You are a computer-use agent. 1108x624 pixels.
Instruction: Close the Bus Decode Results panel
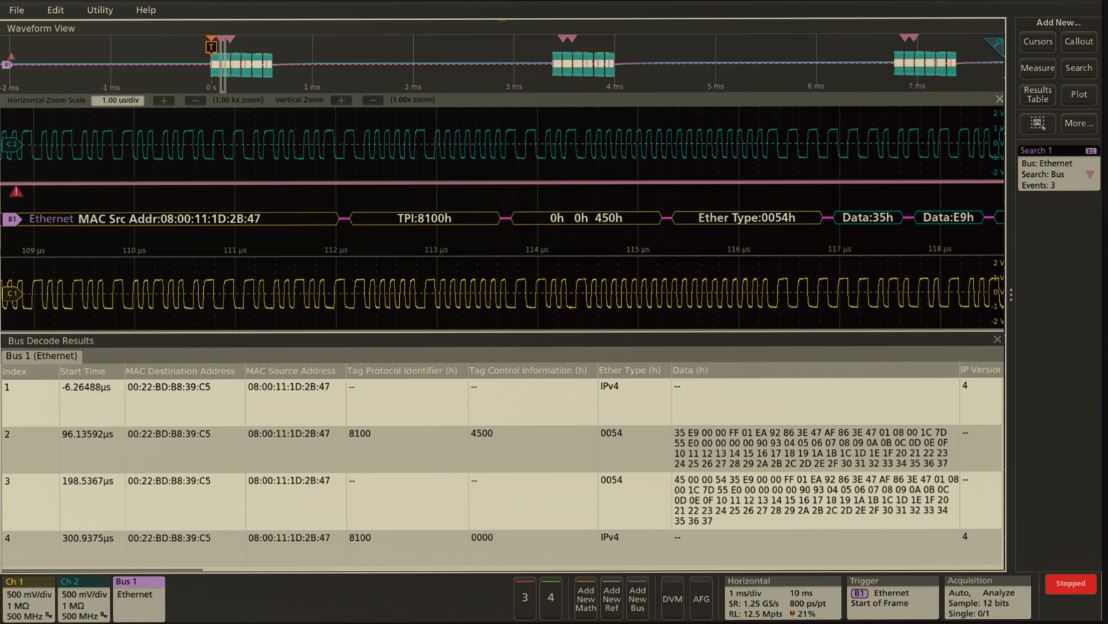(997, 340)
